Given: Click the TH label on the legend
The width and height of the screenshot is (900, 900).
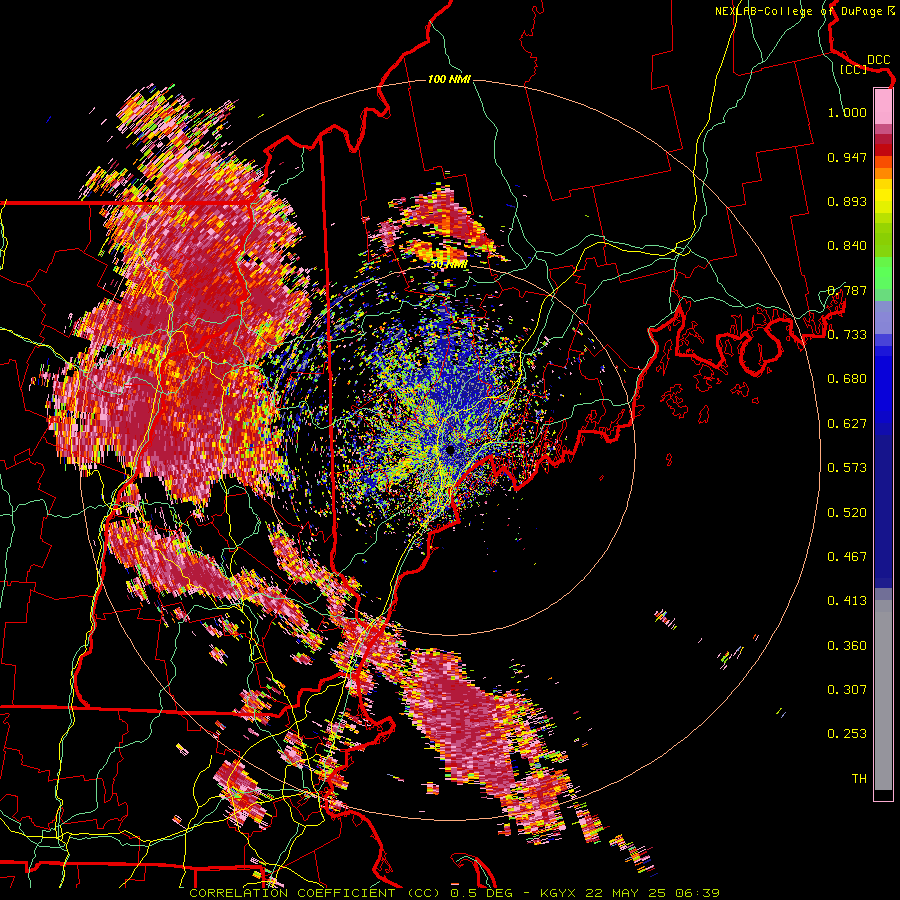Looking at the screenshot, I should coord(859,779).
